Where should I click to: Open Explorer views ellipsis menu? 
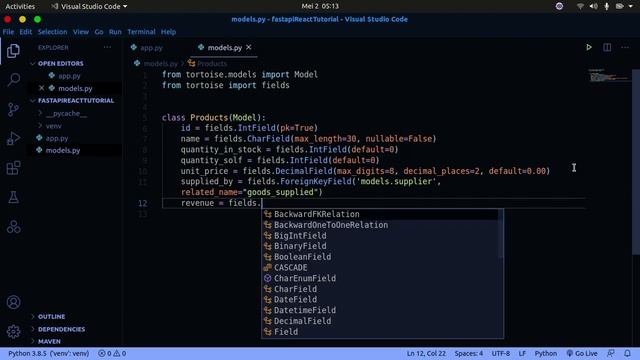coord(107,47)
